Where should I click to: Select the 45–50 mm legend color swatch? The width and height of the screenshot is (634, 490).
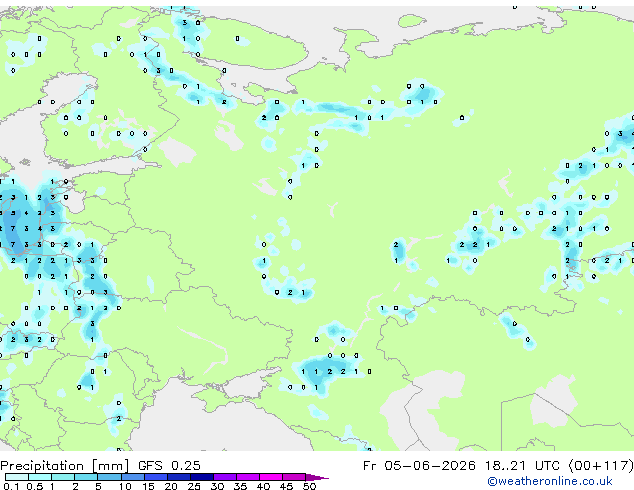pos(294,477)
